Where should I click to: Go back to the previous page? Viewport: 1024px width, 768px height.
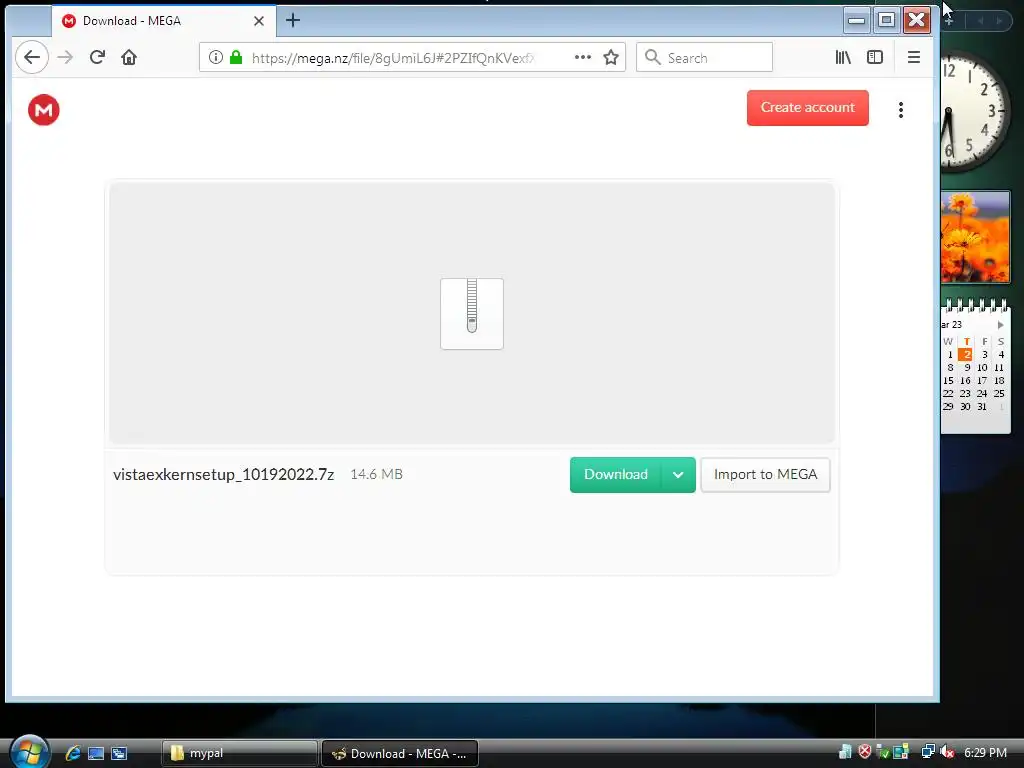pyautogui.click(x=31, y=57)
